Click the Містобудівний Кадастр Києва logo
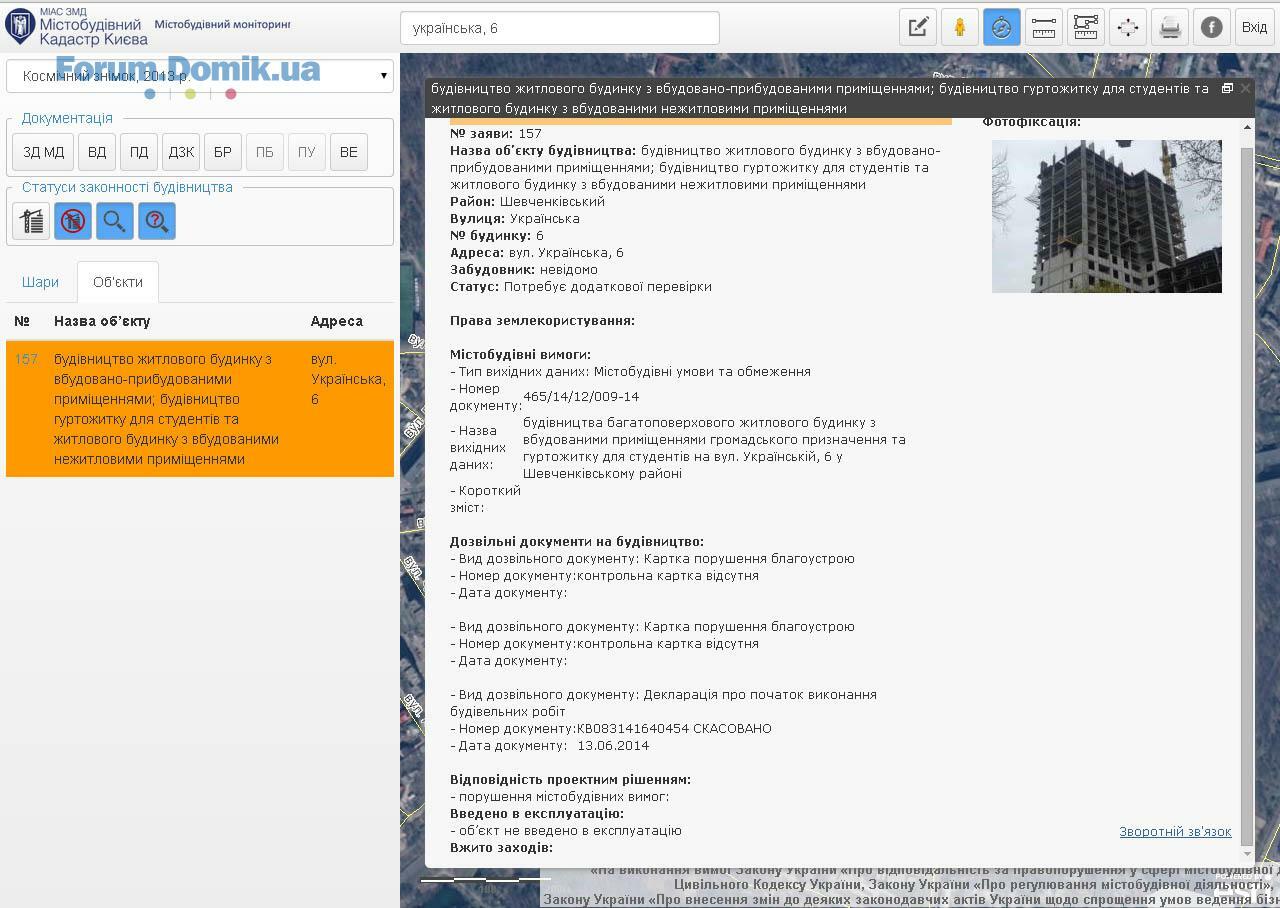 pos(77,27)
